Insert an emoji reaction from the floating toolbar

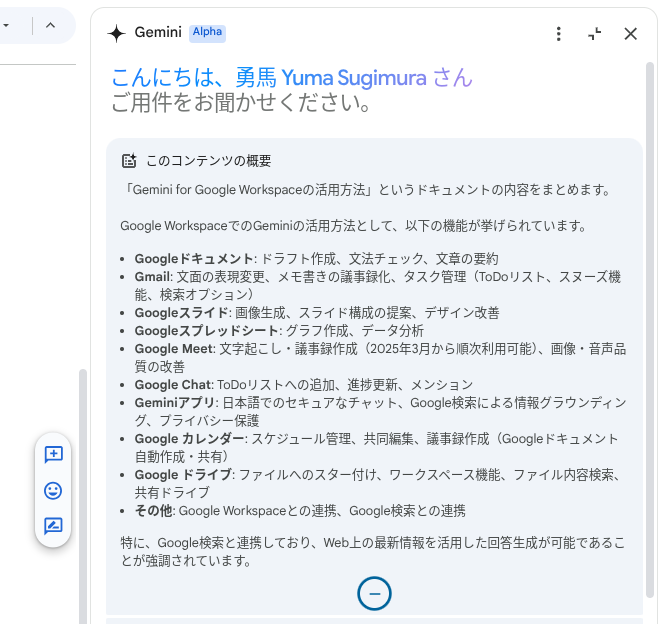[x=53, y=491]
